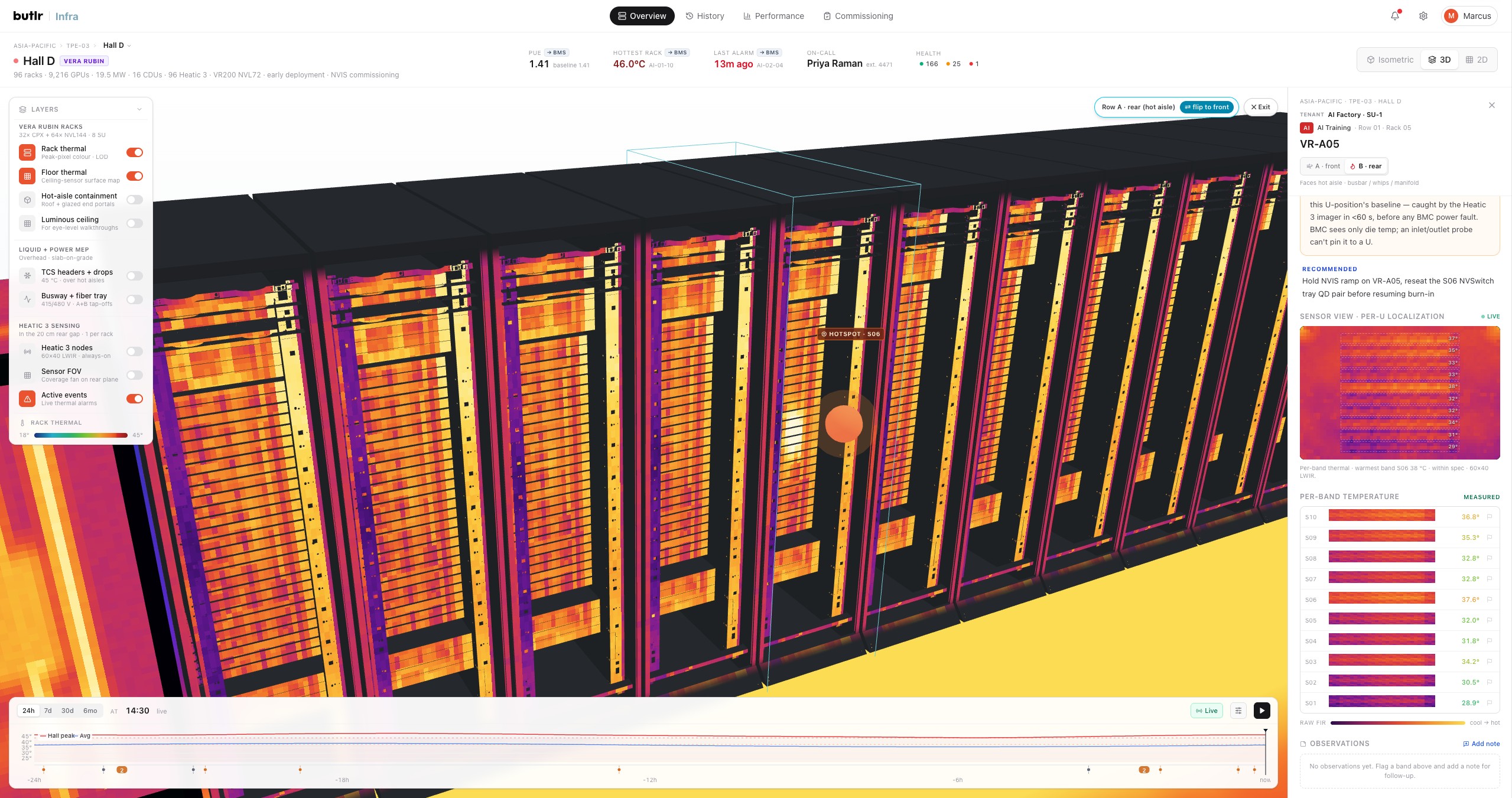
Task: Click the timeline event marker labeled 2 near -24h
Action: pyautogui.click(x=122, y=770)
